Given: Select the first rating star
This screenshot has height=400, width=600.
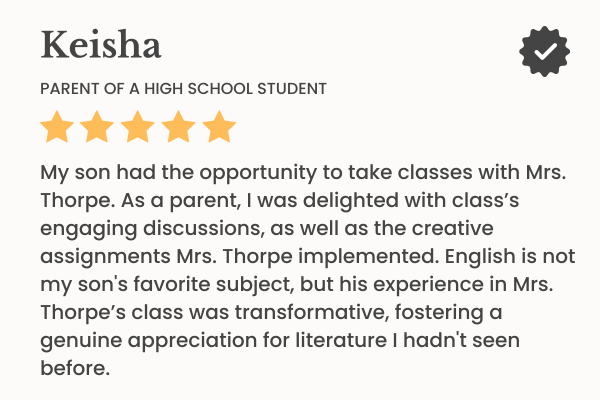Looking at the screenshot, I should tap(57, 127).
